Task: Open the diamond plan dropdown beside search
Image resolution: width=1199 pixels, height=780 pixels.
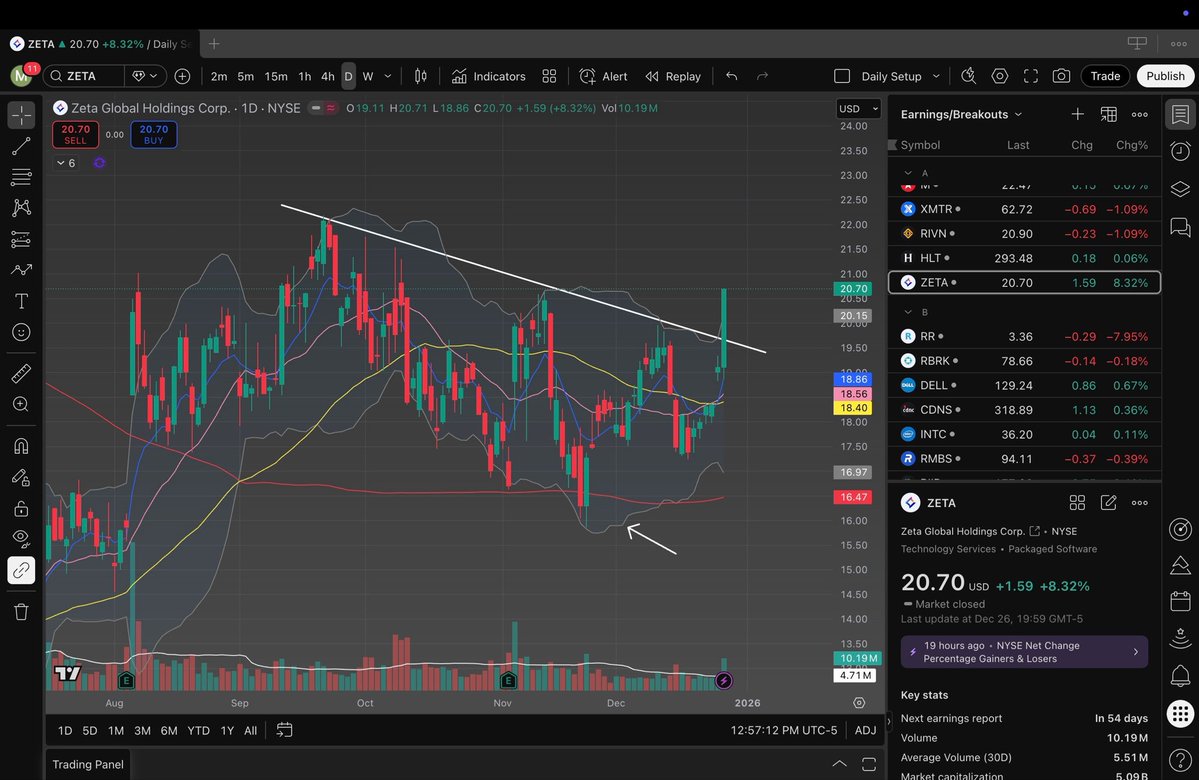Action: 145,76
